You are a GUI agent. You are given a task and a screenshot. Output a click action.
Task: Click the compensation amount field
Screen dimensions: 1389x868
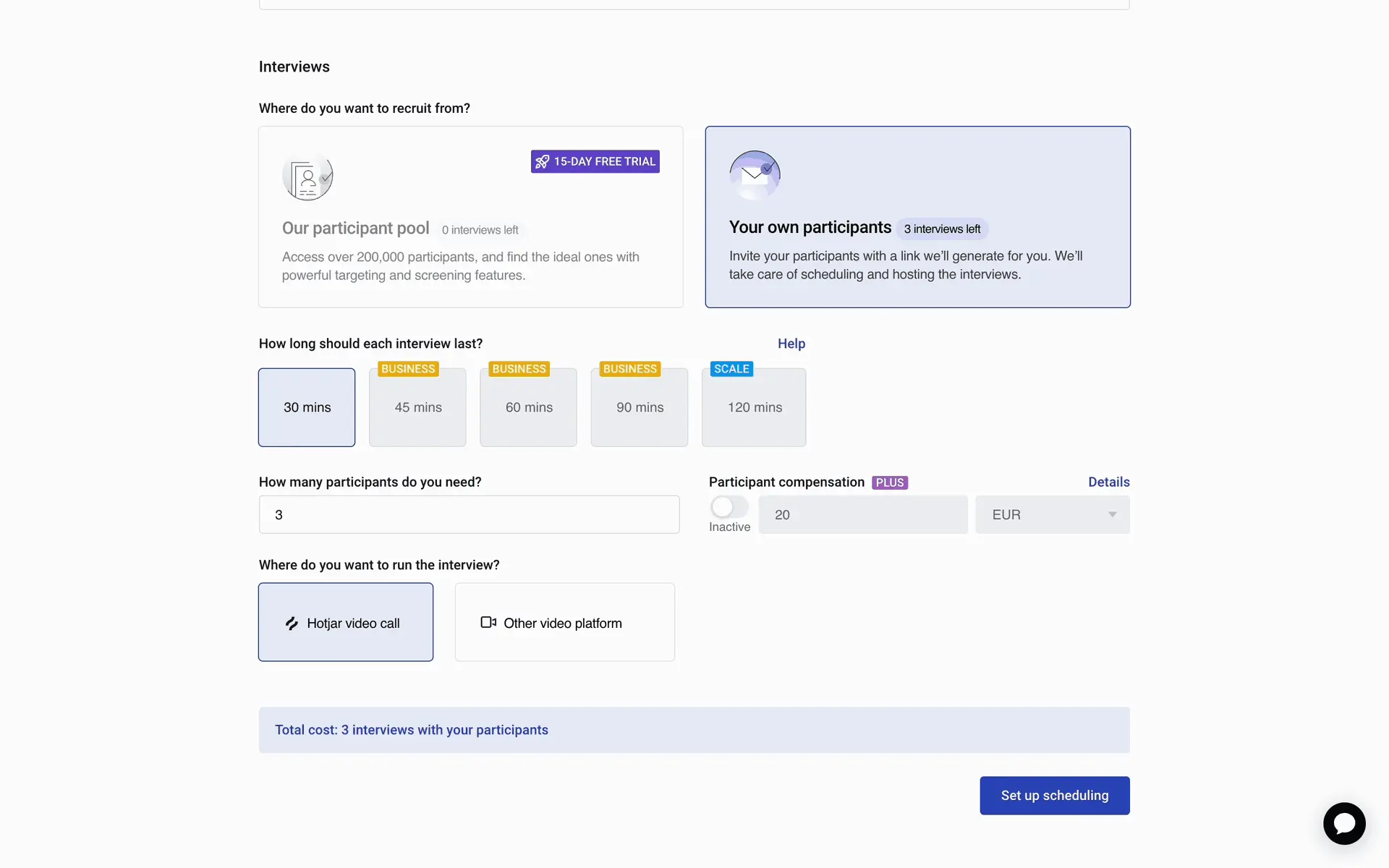click(x=862, y=515)
